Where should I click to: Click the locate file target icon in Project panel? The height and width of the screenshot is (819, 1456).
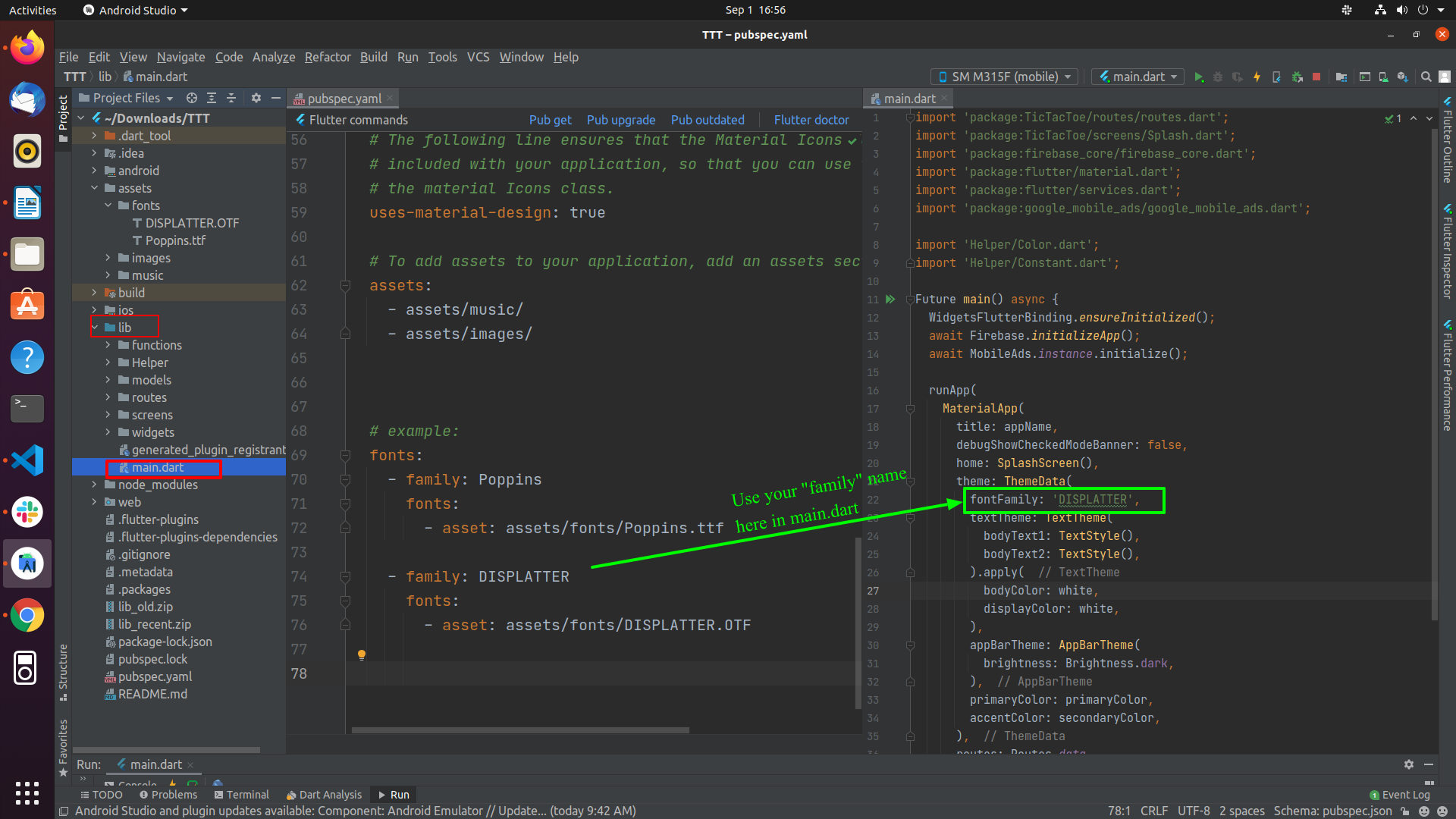pos(192,98)
